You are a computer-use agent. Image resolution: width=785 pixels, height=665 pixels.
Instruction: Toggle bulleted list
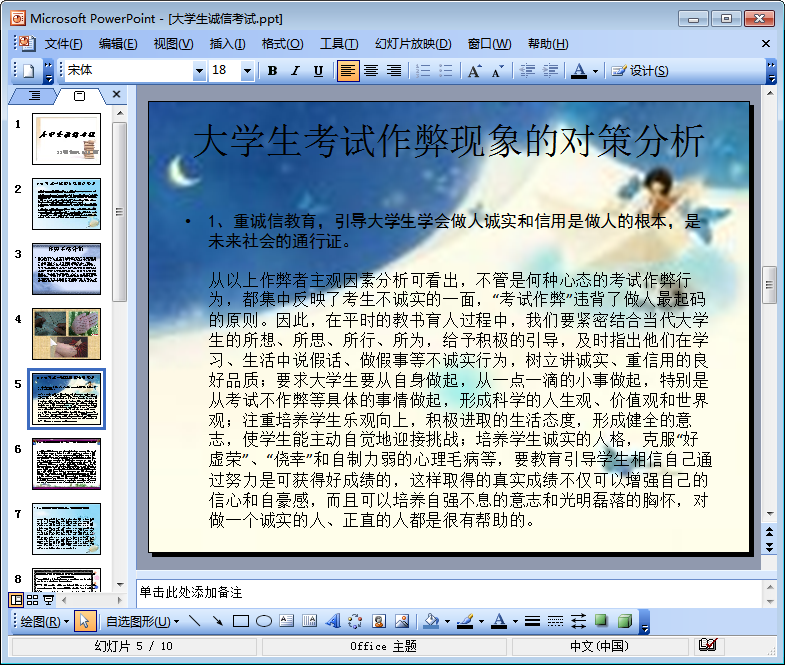click(x=446, y=71)
